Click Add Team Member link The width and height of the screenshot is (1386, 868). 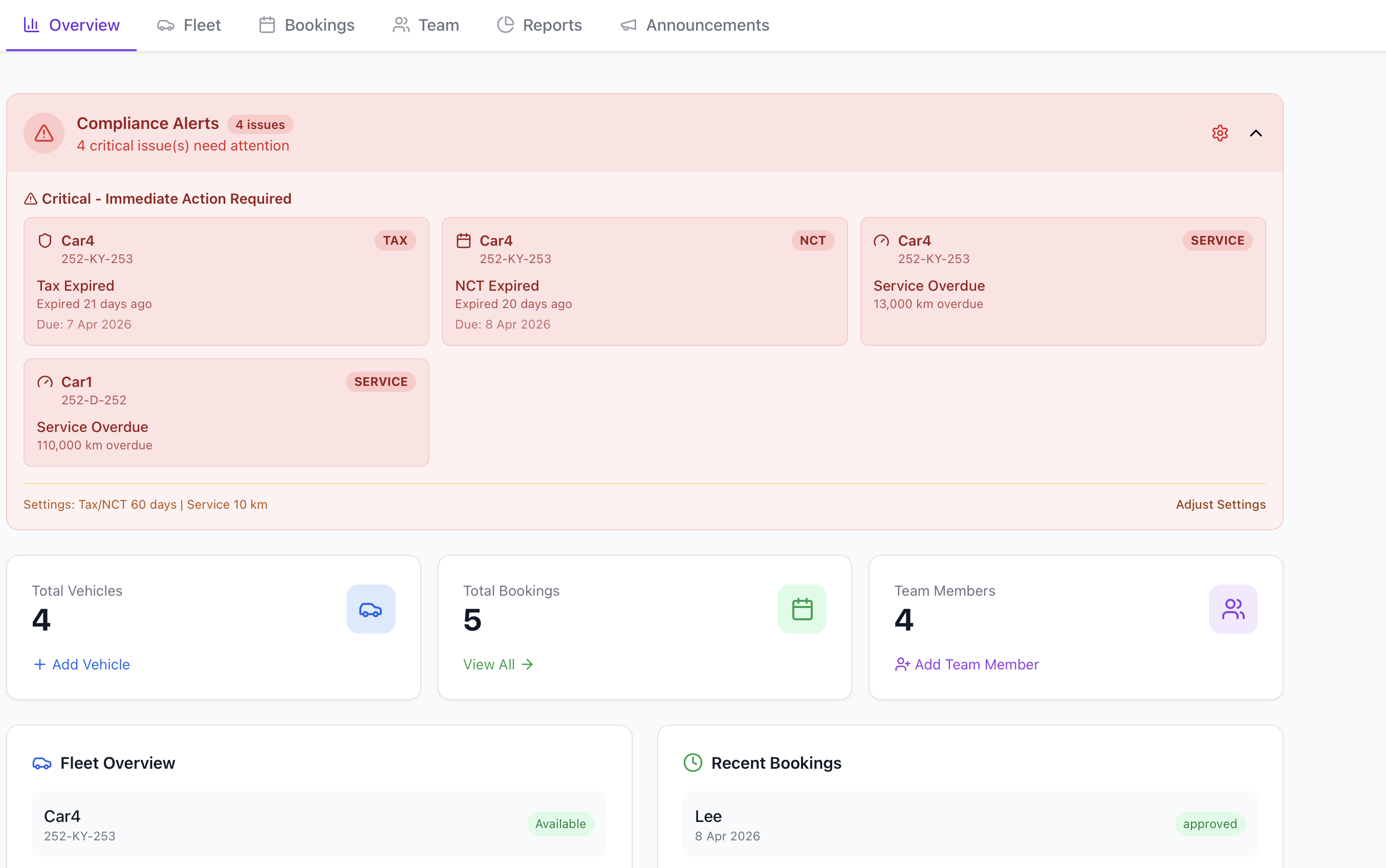(x=966, y=664)
